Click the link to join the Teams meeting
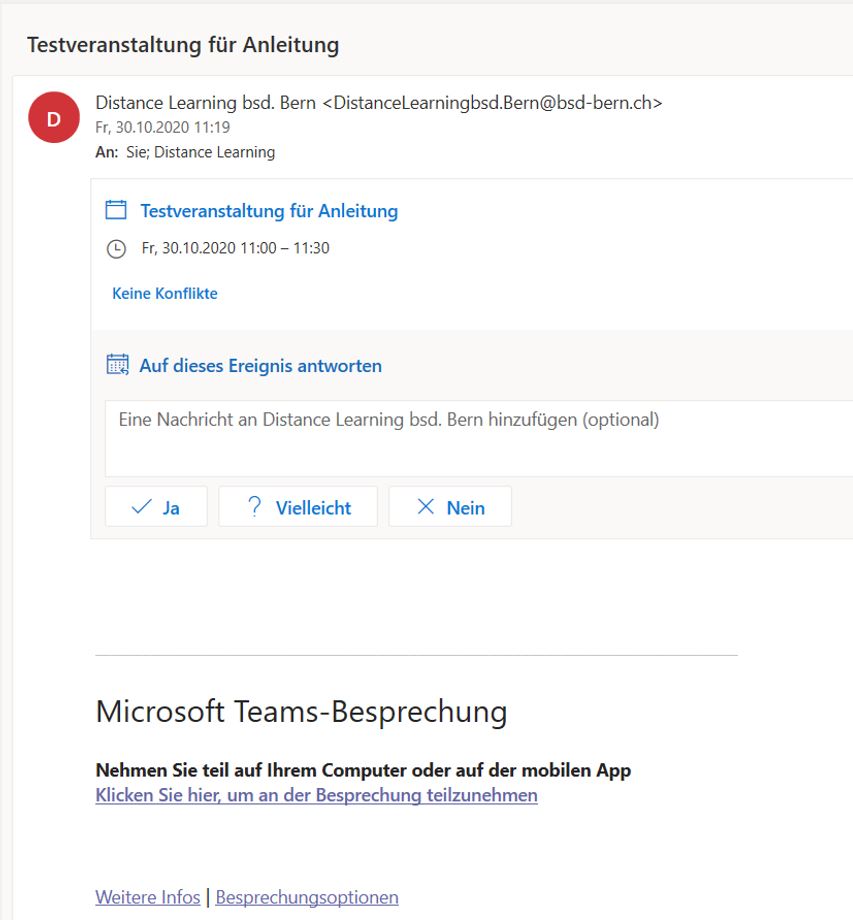Screen dimensions: 853x920 pyautogui.click(x=316, y=795)
